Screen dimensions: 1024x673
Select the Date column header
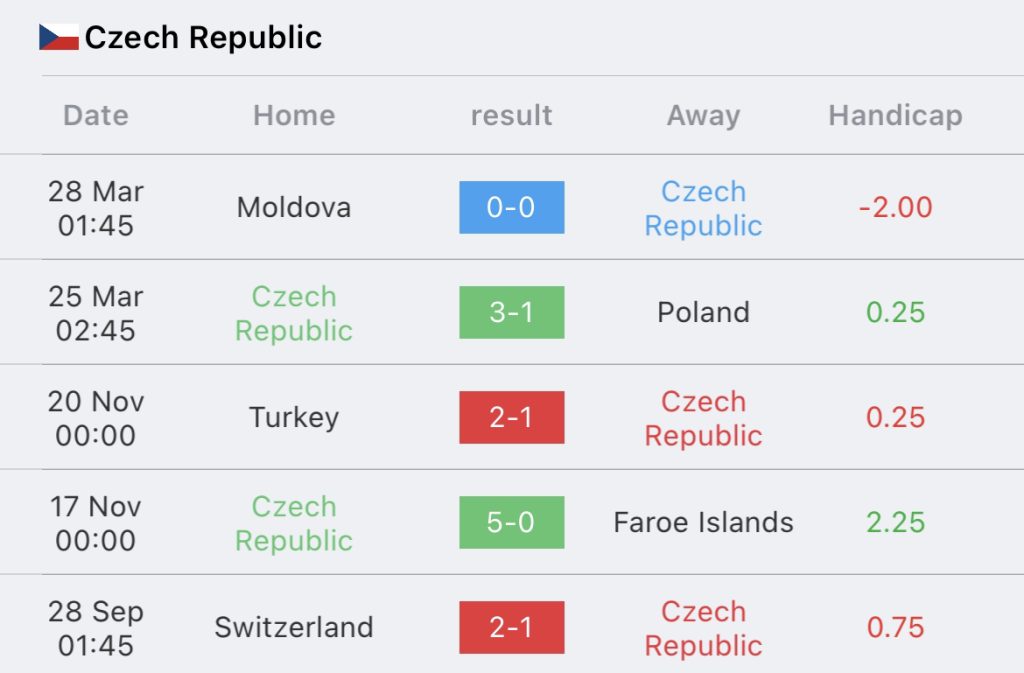coord(96,116)
